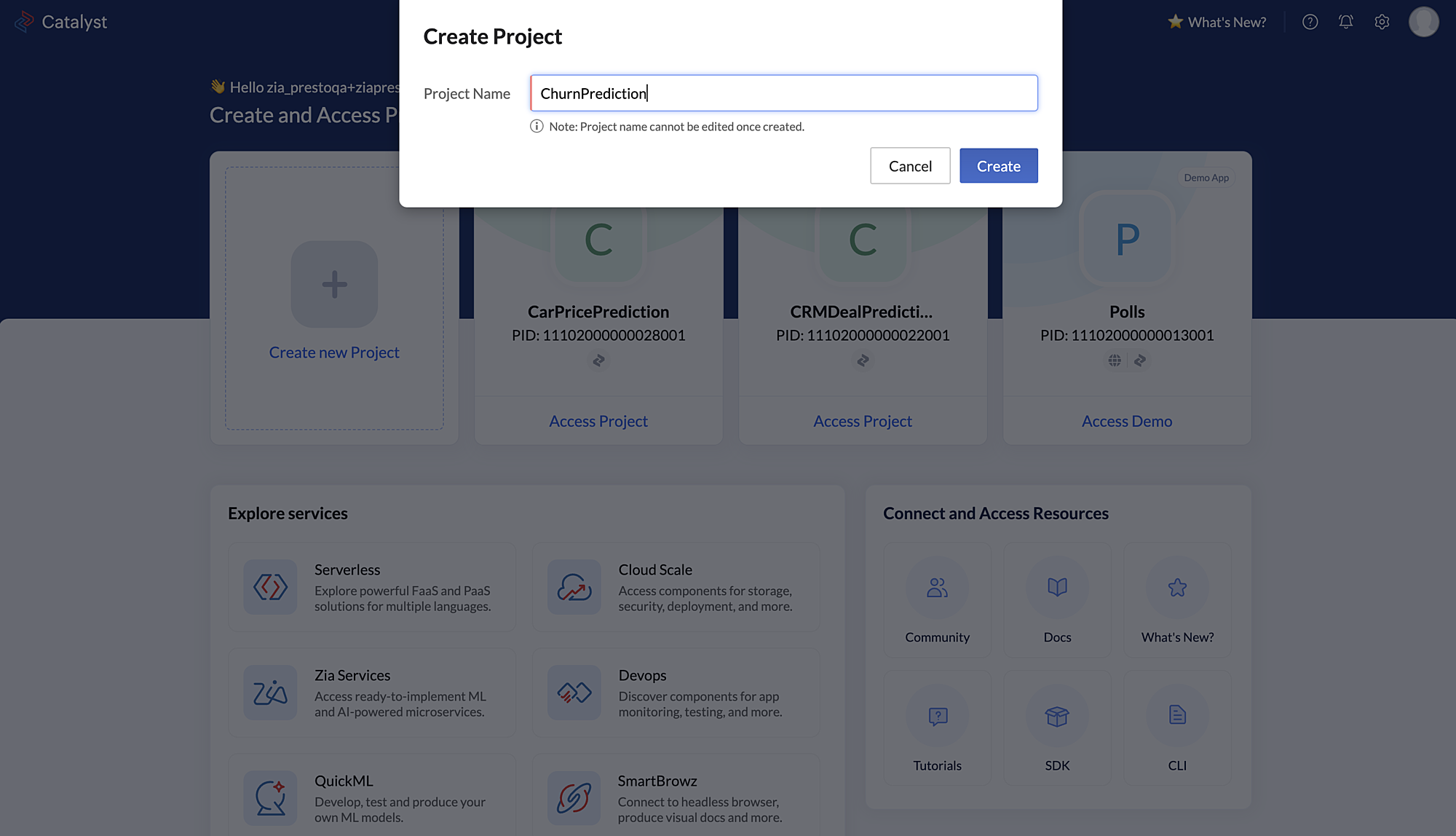This screenshot has height=836, width=1456.
Task: Click the Create button to confirm
Action: point(998,165)
